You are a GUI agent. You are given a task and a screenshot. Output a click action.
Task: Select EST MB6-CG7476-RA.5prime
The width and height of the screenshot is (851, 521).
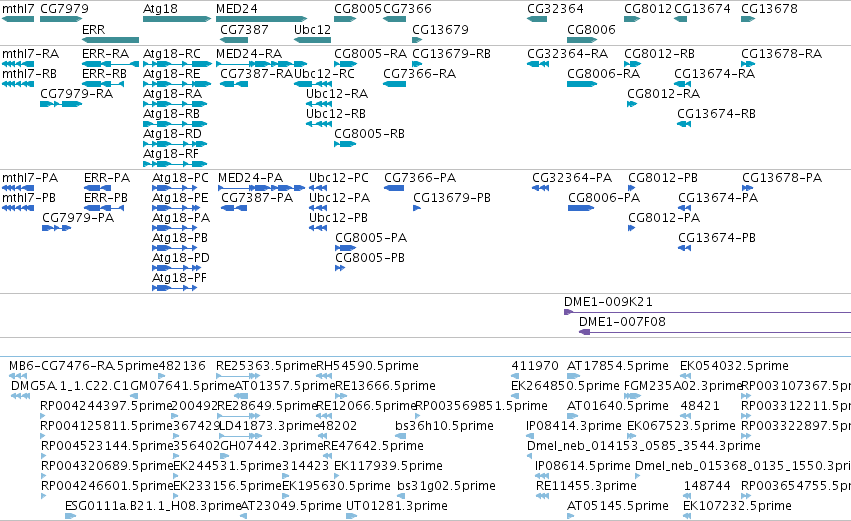(83, 366)
